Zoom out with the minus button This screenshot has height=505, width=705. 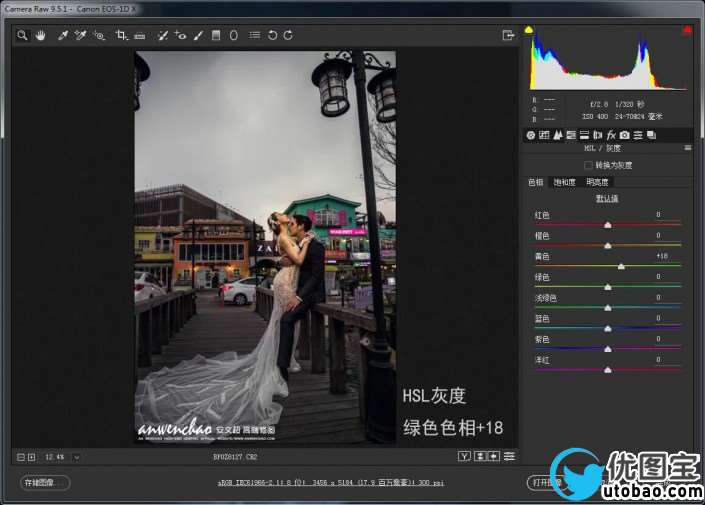21,457
